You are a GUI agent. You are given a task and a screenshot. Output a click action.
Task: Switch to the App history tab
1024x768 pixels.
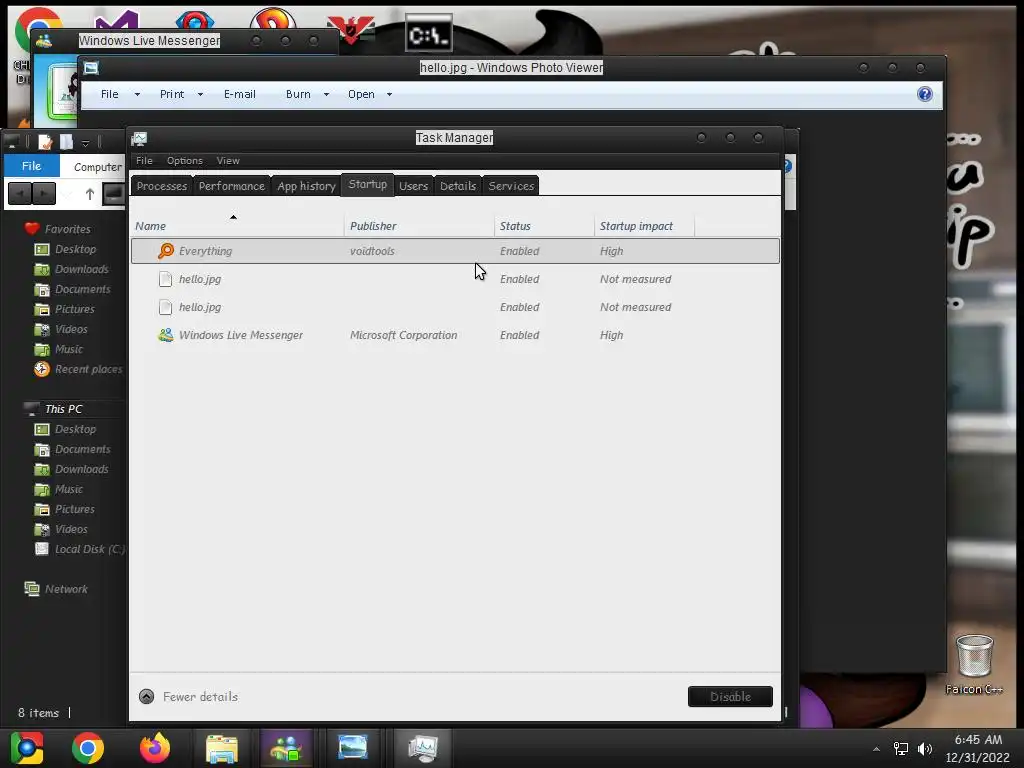click(x=306, y=186)
